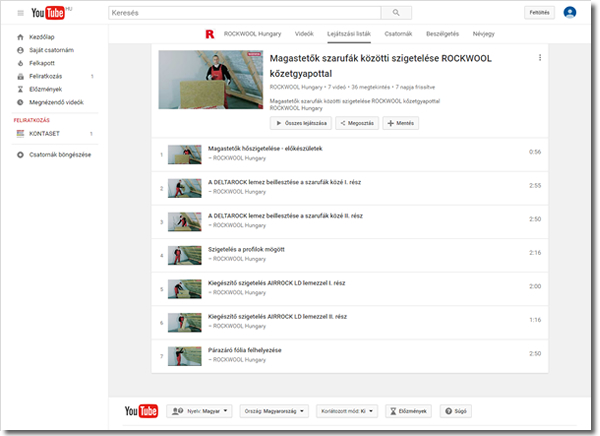Click the Megnézendő videók sidebar label
Screen dimensions: 600x436
coord(56,102)
